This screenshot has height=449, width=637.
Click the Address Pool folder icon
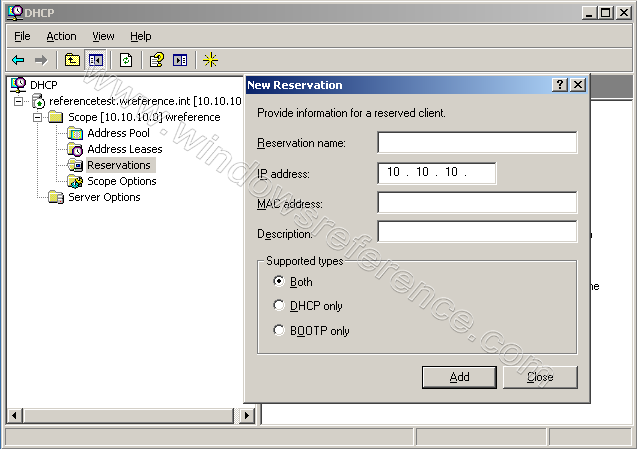point(75,133)
